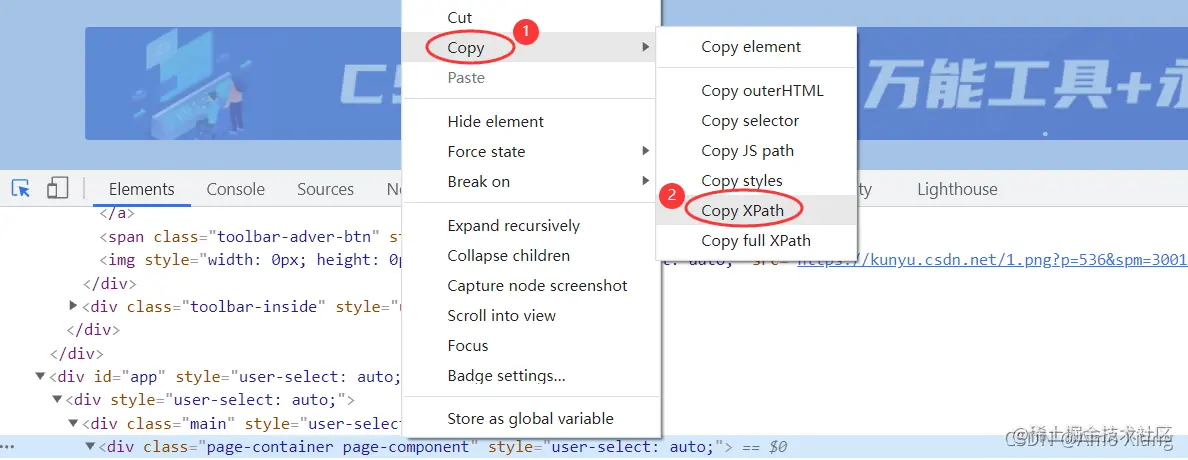Choose Hide element in context menu

coord(496,121)
